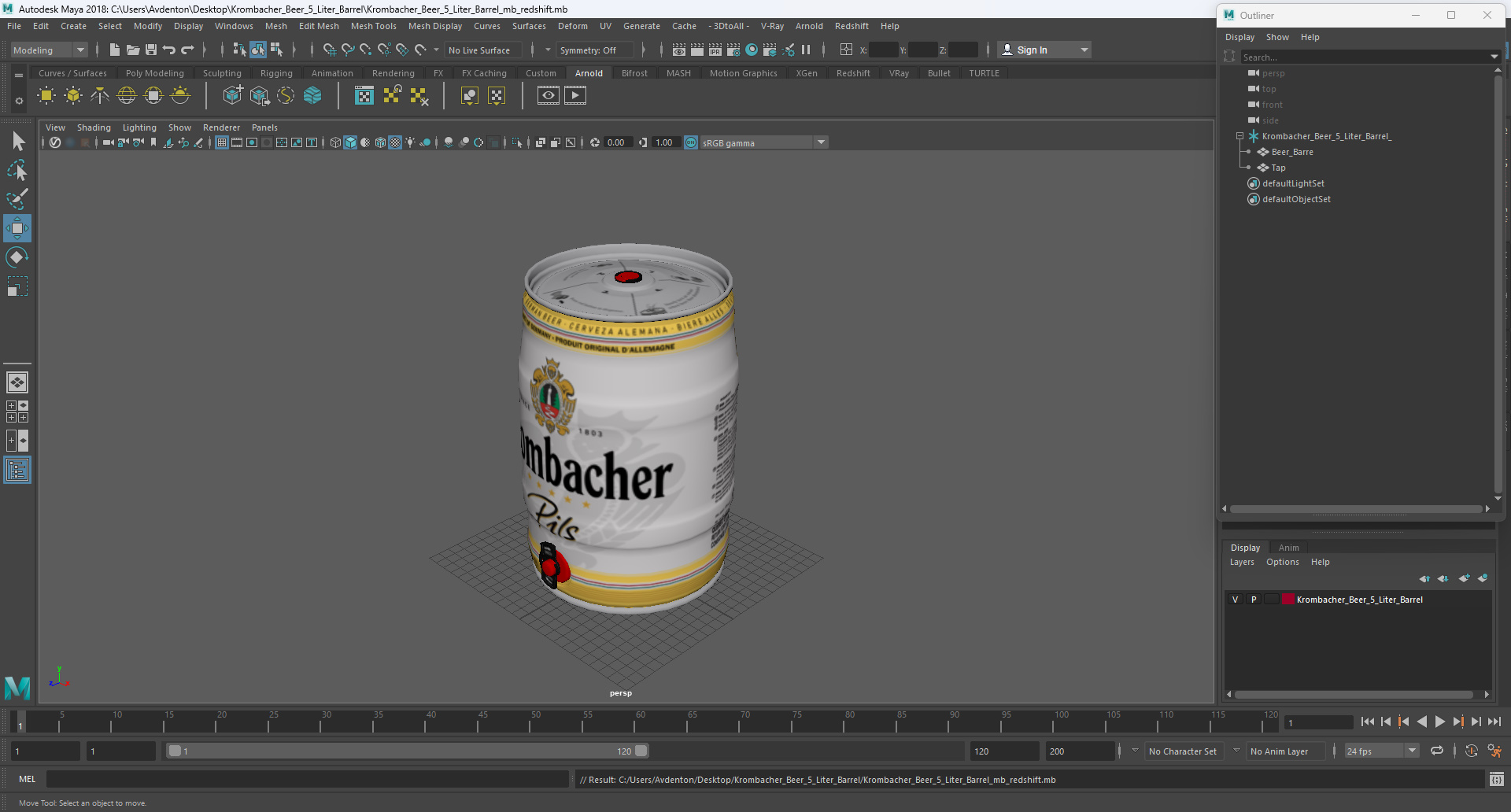Open the Anim tab in layer editor

point(1288,548)
